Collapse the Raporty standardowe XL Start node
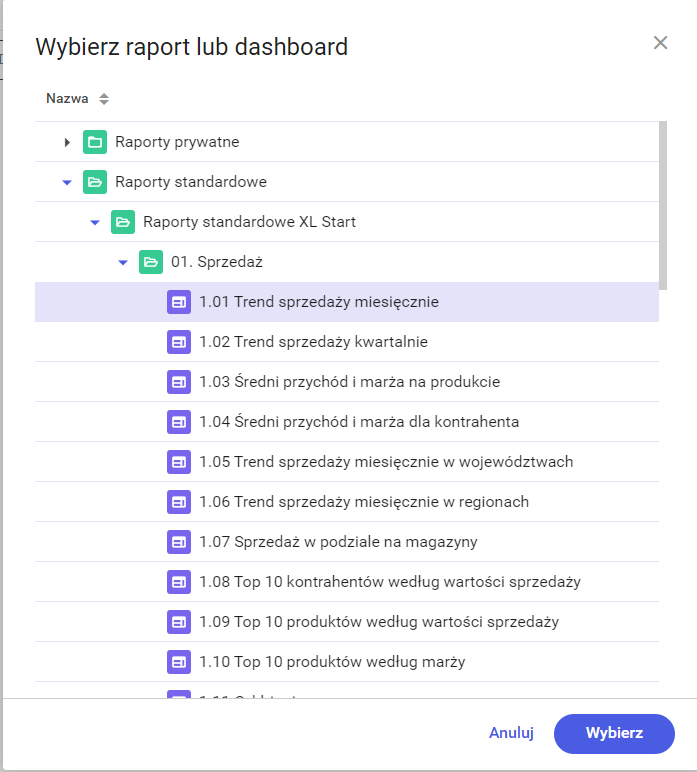 [95, 222]
